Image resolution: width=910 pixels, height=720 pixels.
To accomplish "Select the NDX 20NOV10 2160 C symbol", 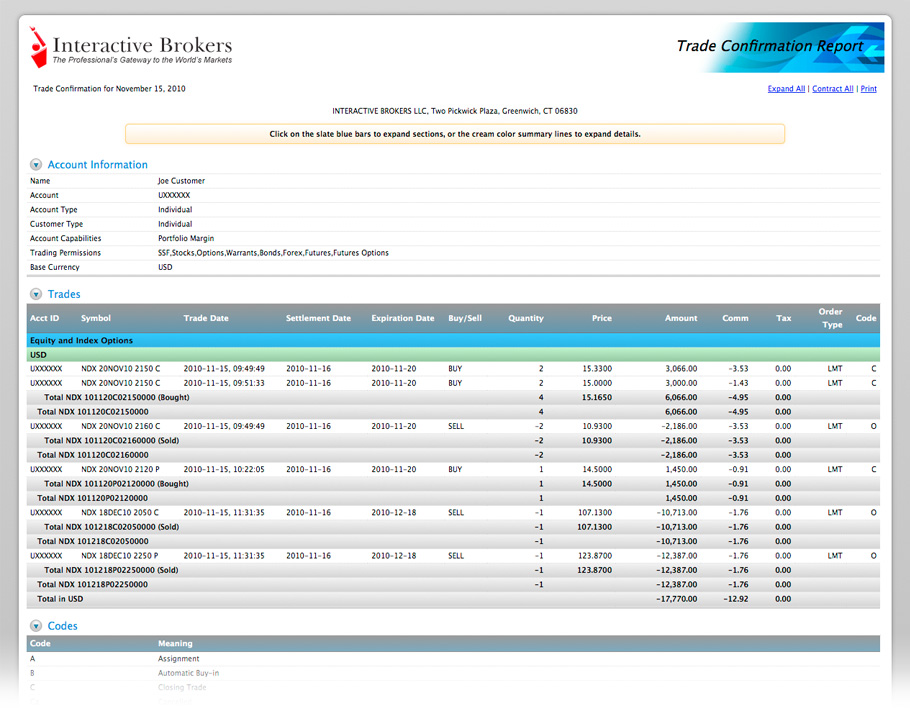I will (120, 426).
